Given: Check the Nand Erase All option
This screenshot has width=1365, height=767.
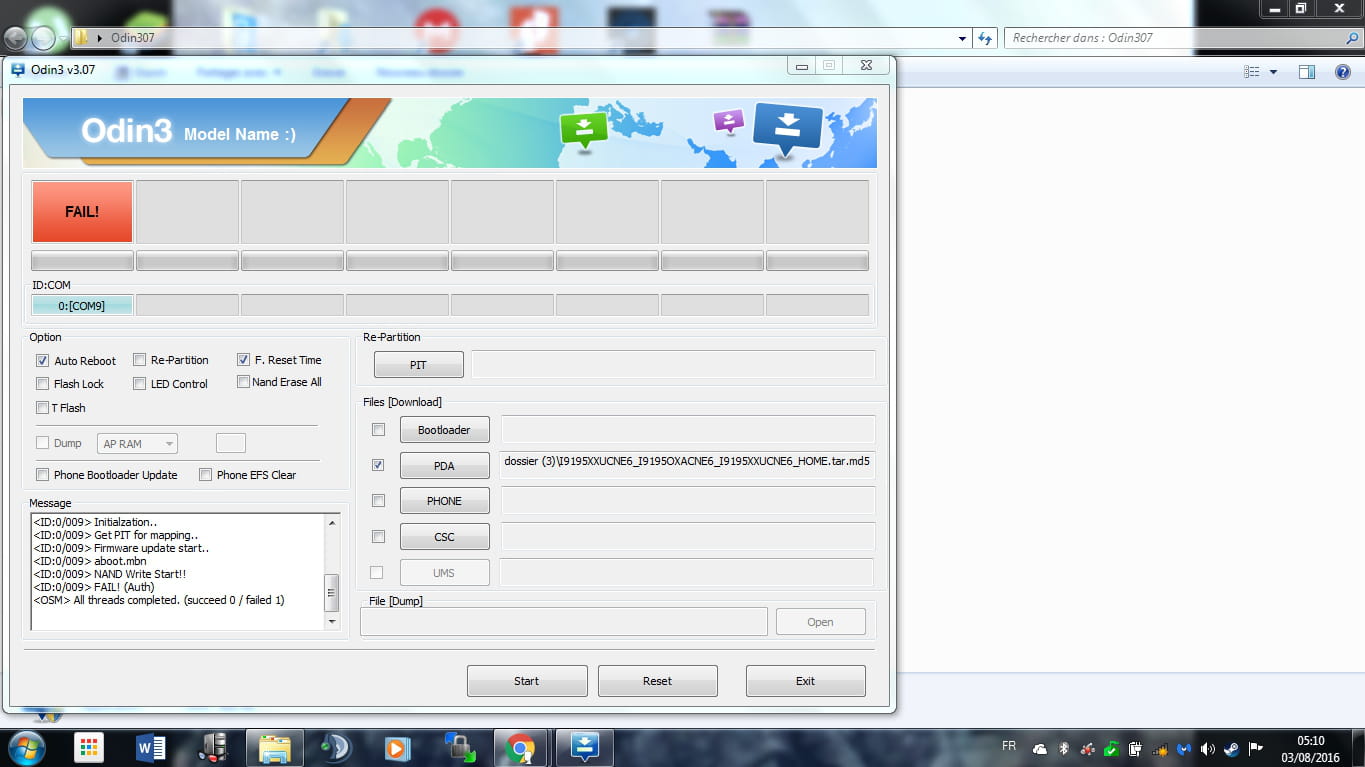Looking at the screenshot, I should click(x=243, y=382).
